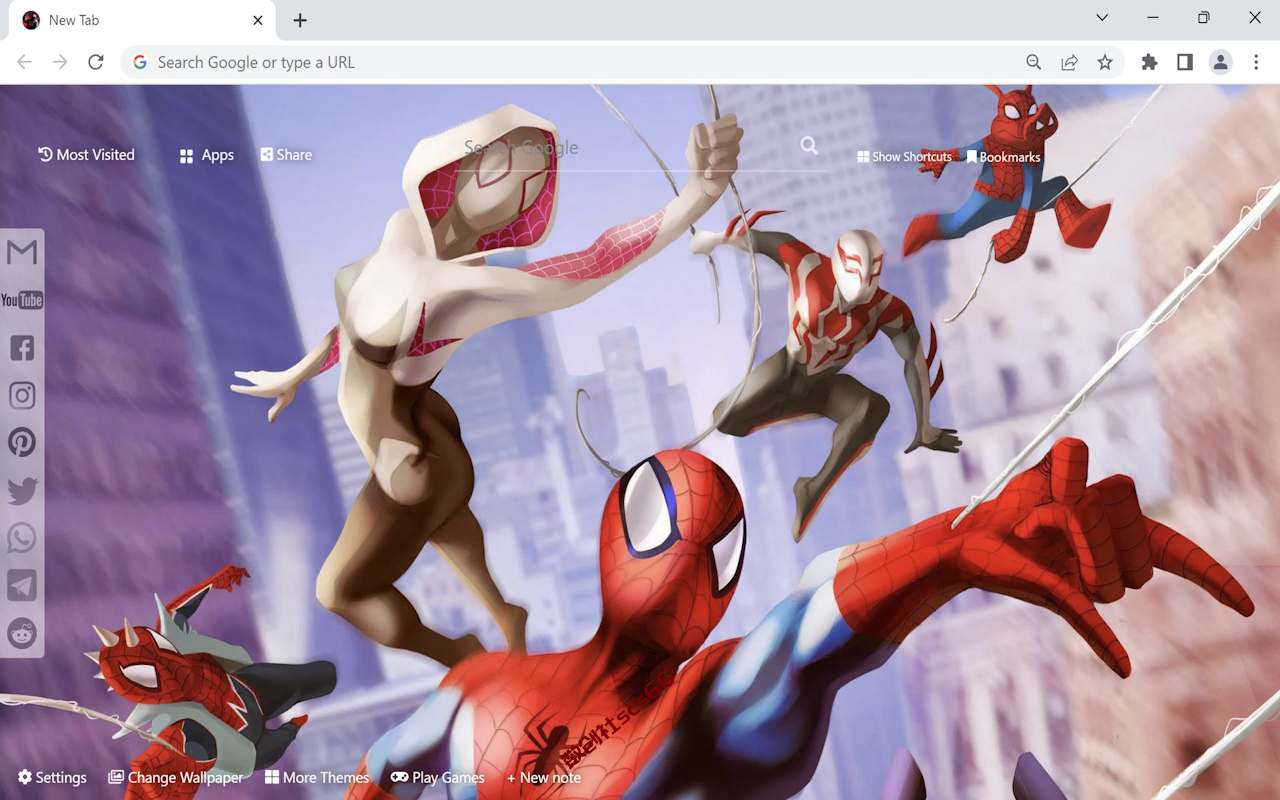
Task: Toggle Show Shortcuts
Action: pyautogui.click(x=904, y=157)
